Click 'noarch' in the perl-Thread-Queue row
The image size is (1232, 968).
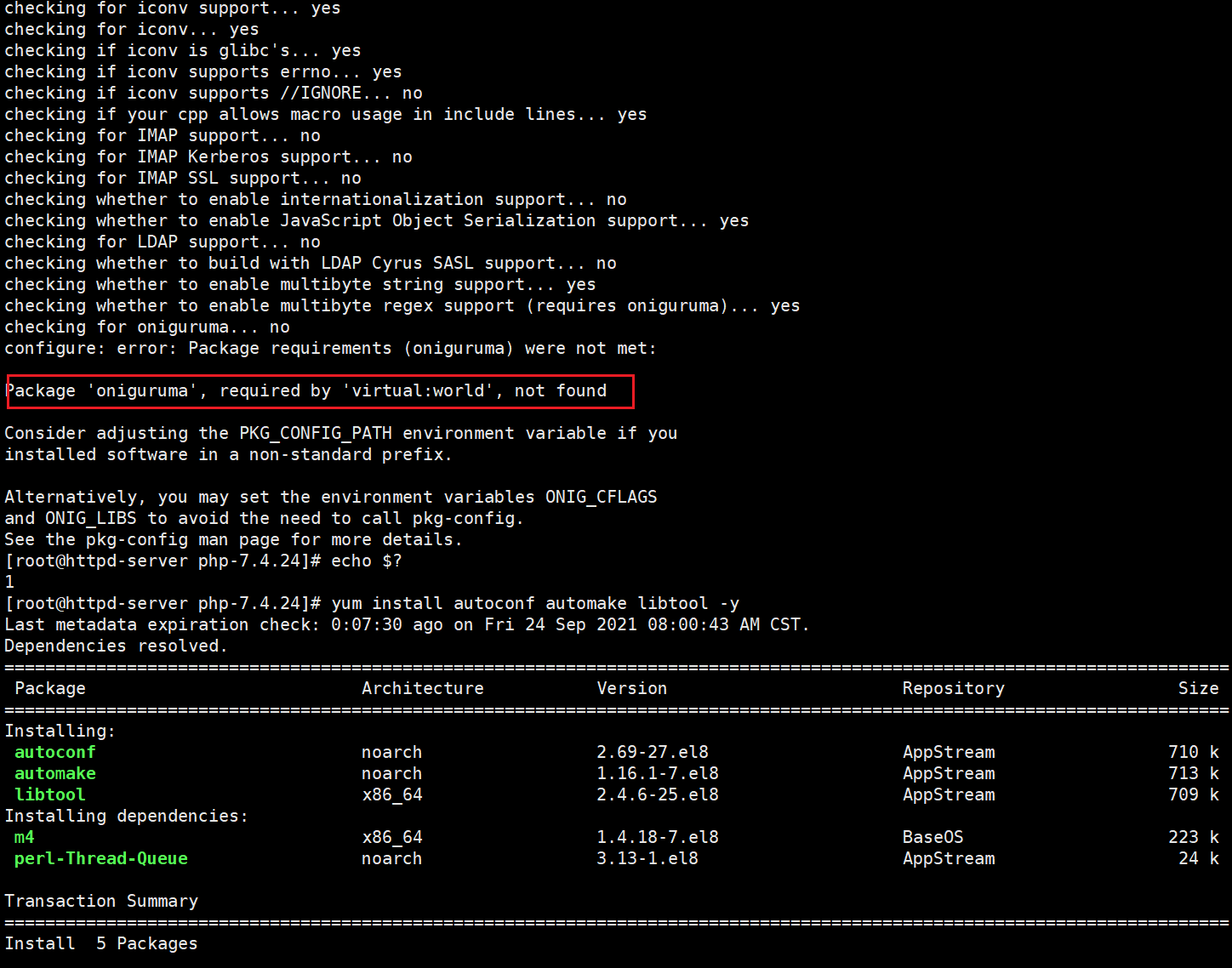coord(392,858)
